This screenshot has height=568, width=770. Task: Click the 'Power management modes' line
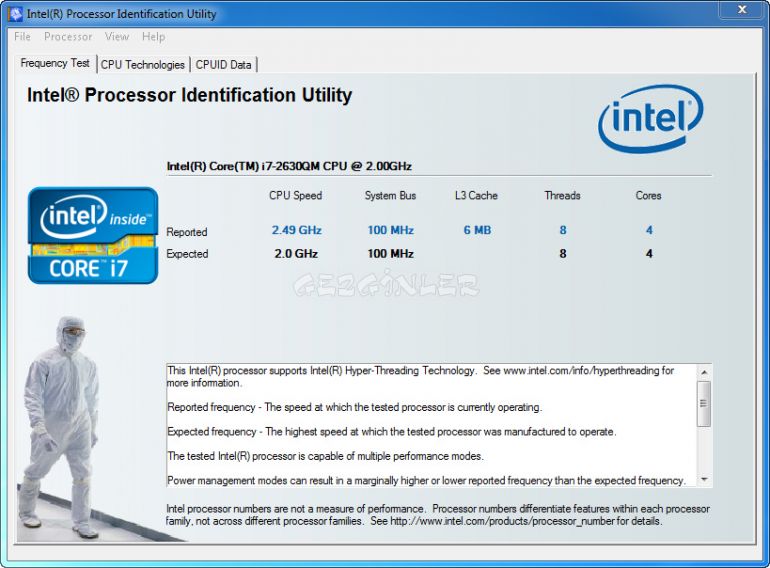[426, 481]
